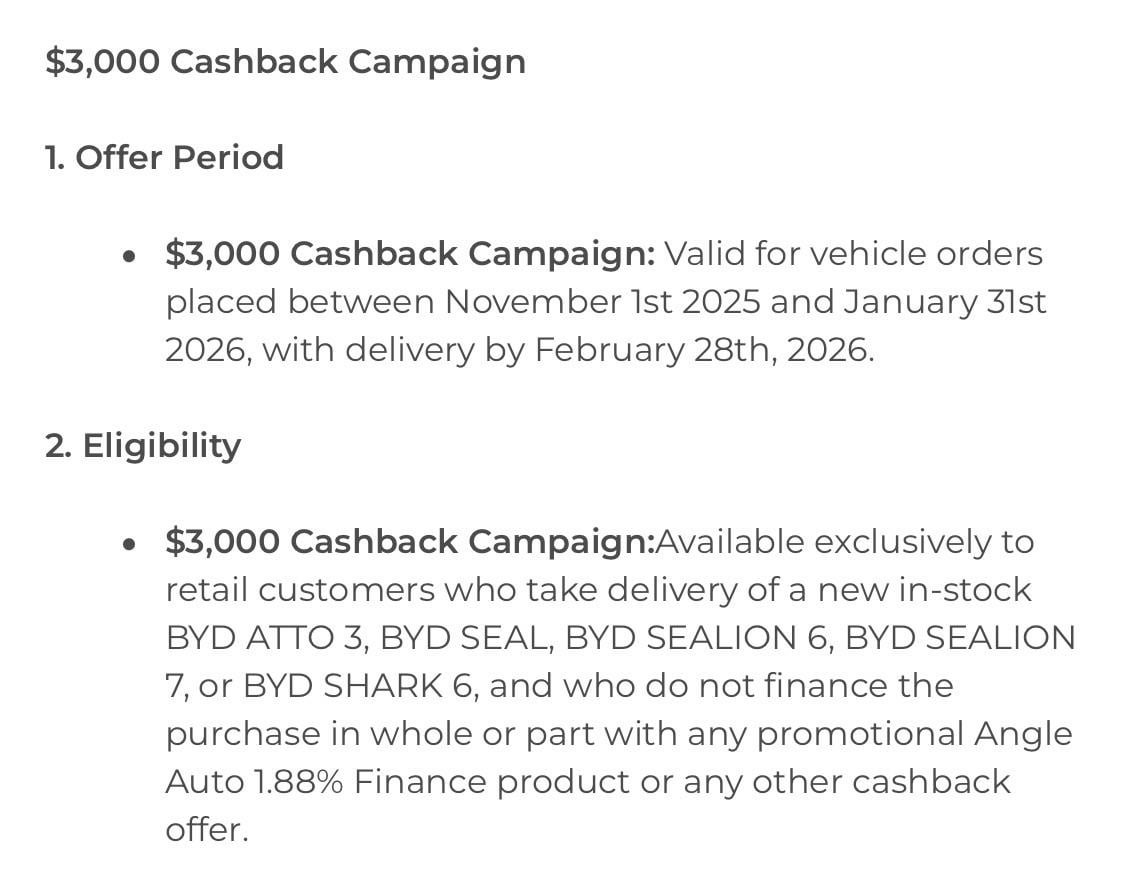Click bold campaign label before "Available exclusively"

(x=410, y=542)
